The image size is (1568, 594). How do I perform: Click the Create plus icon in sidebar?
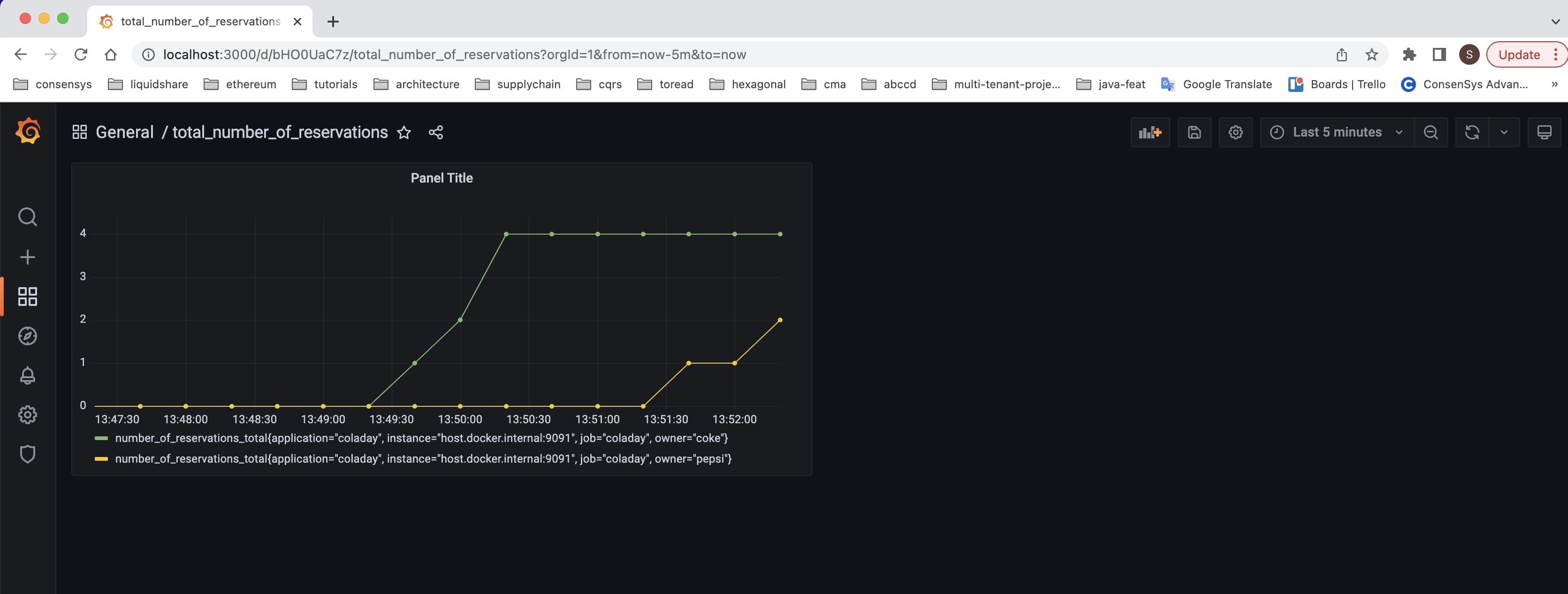(x=27, y=257)
